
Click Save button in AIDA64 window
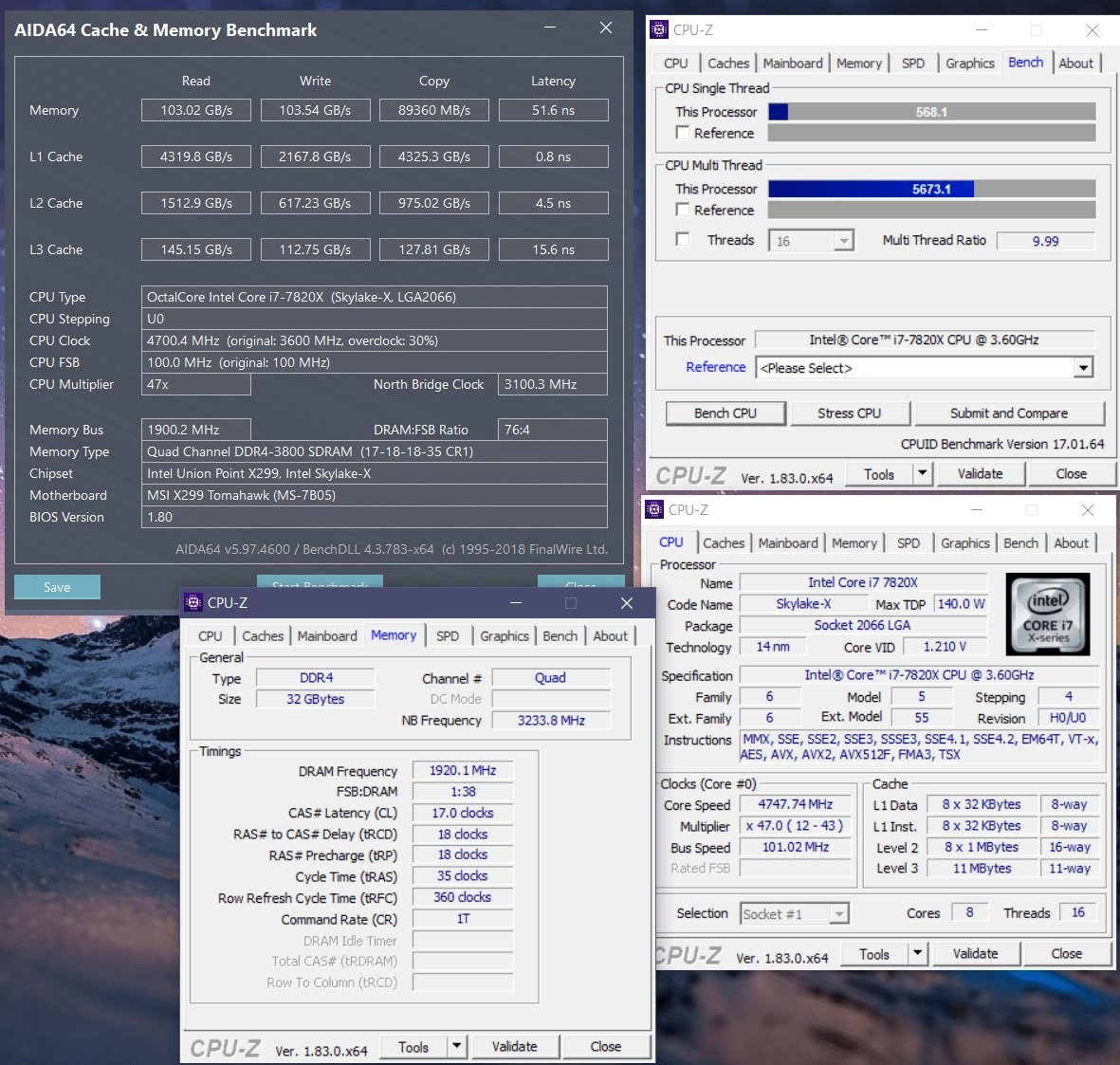[57, 587]
